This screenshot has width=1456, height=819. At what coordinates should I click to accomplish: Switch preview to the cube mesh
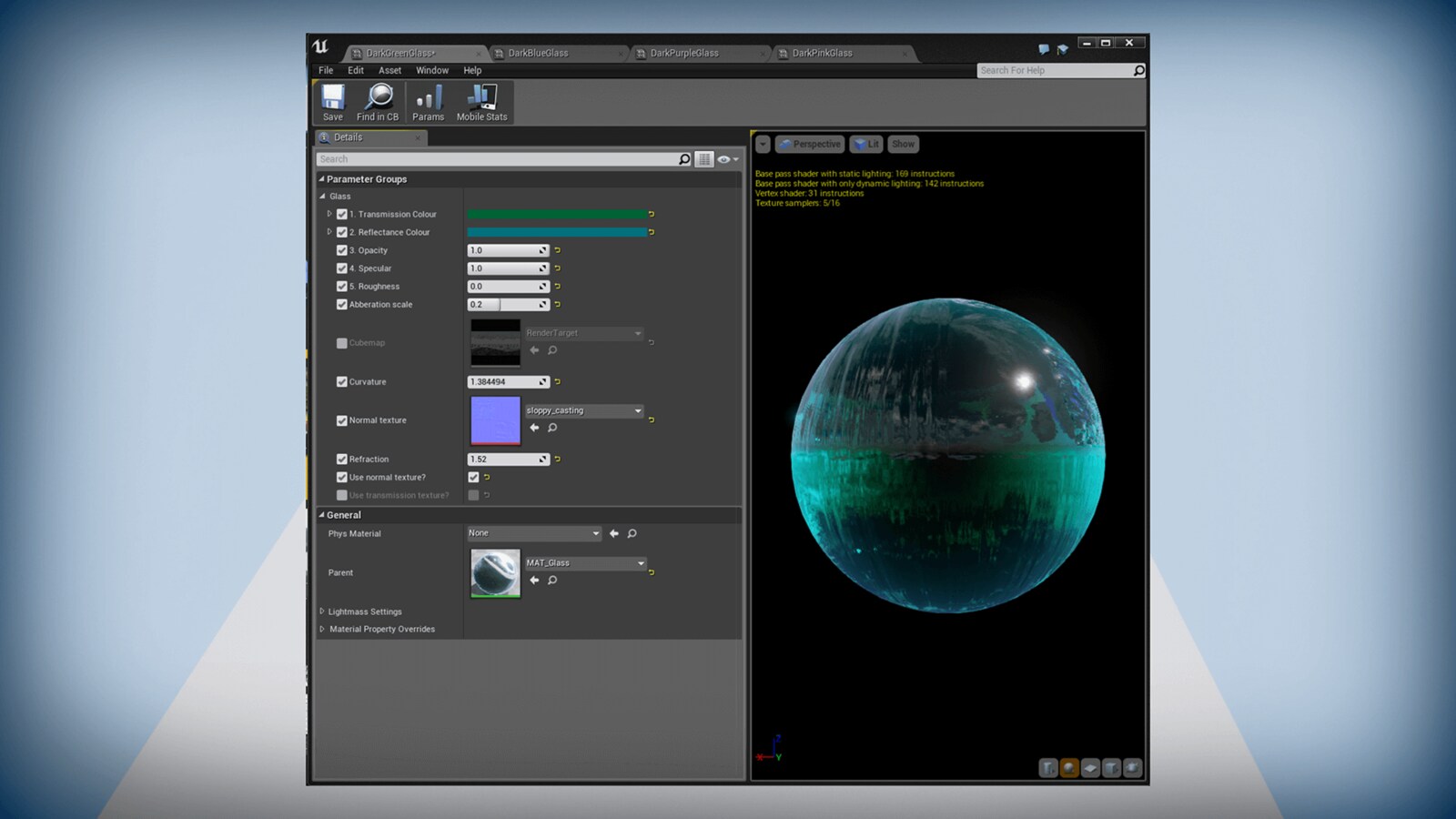tap(1110, 767)
